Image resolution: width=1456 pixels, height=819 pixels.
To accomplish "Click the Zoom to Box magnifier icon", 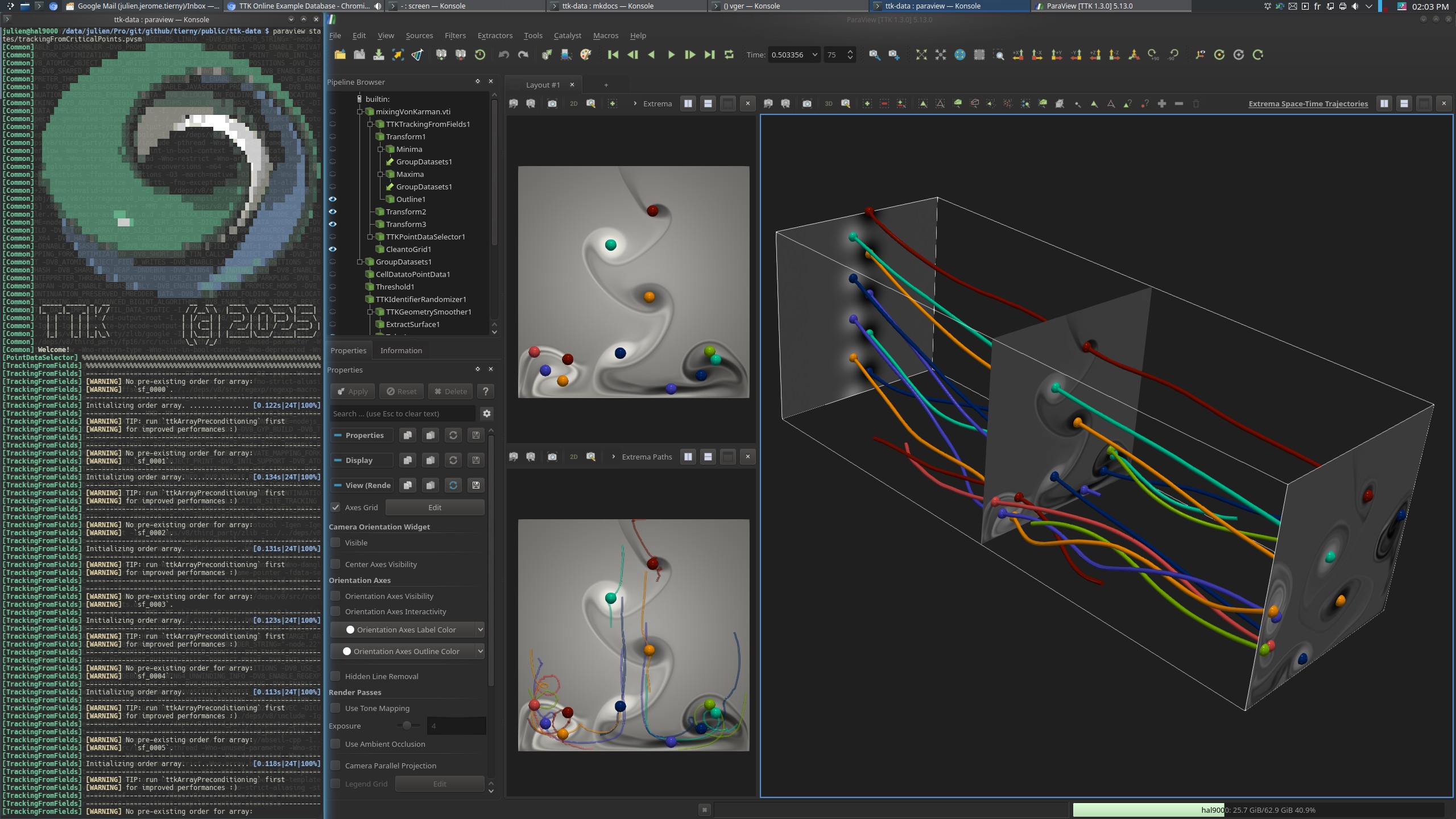I will point(999,55).
